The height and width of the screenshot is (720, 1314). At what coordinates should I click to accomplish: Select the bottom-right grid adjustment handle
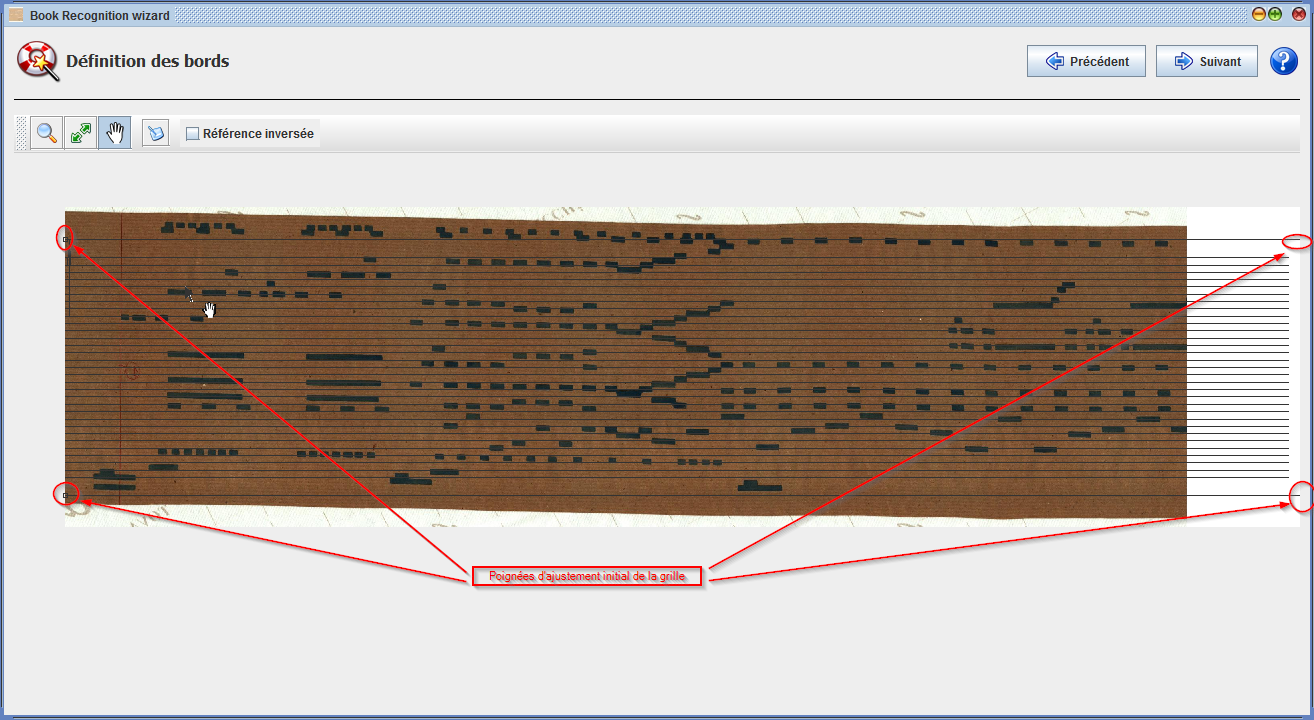[x=1300, y=496]
